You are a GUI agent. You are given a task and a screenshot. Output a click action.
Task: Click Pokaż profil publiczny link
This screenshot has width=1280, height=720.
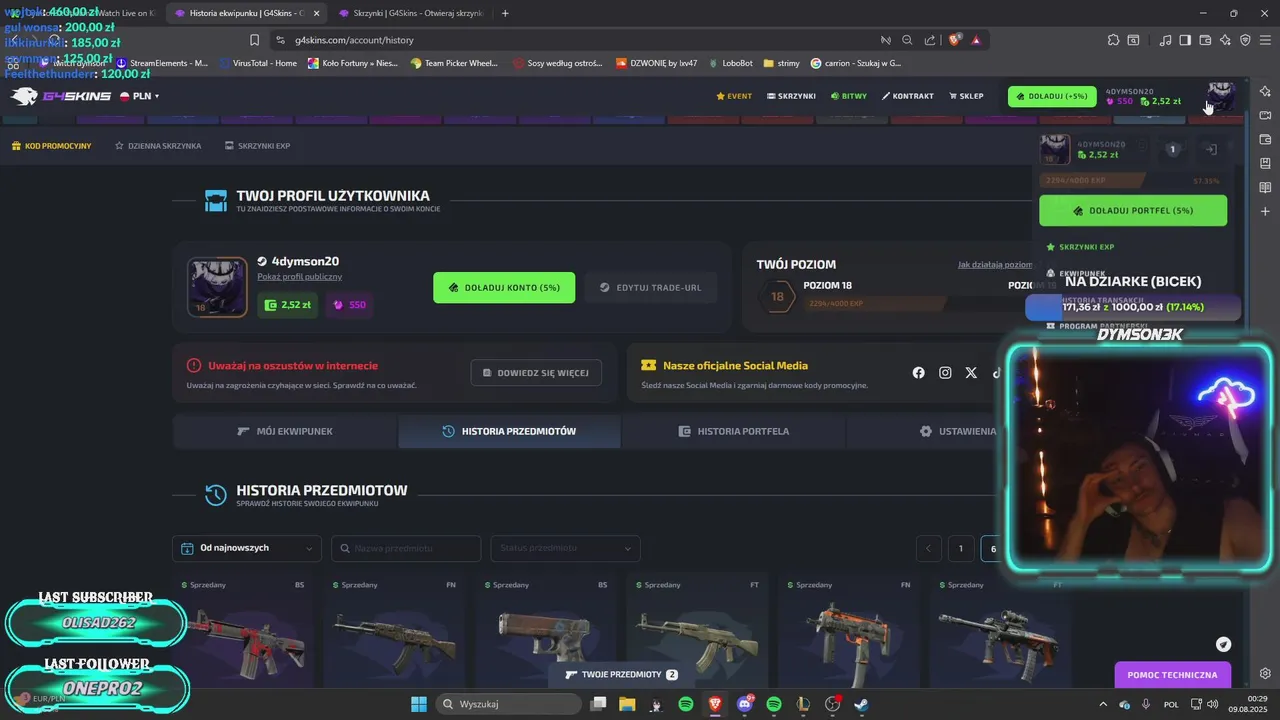click(299, 277)
